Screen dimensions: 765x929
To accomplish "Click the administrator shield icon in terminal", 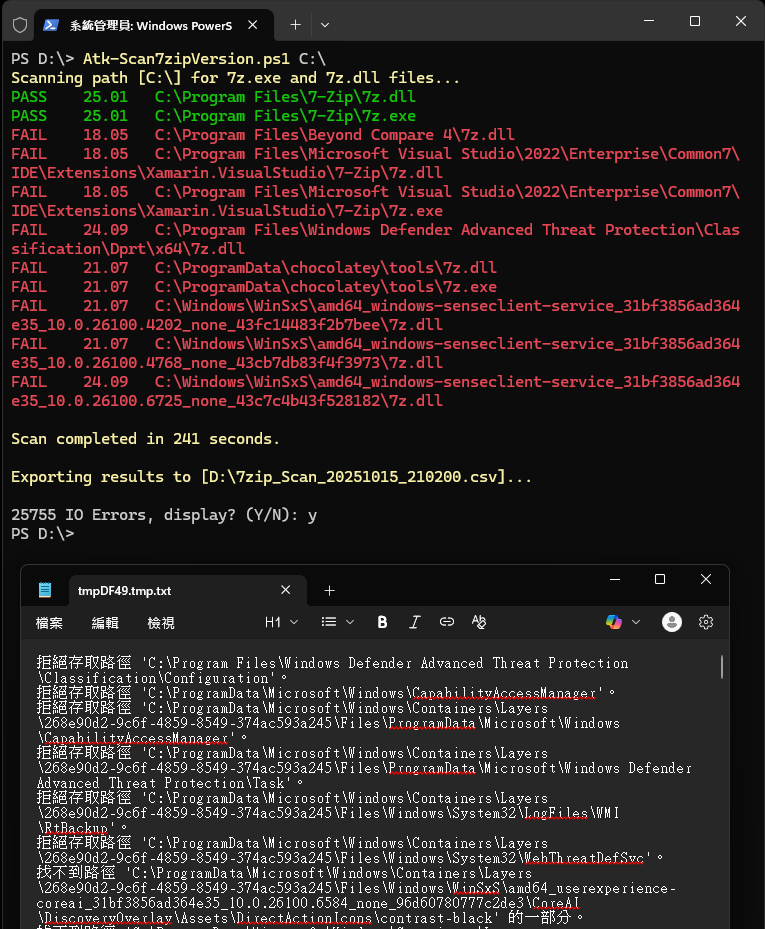I will click(x=19, y=24).
